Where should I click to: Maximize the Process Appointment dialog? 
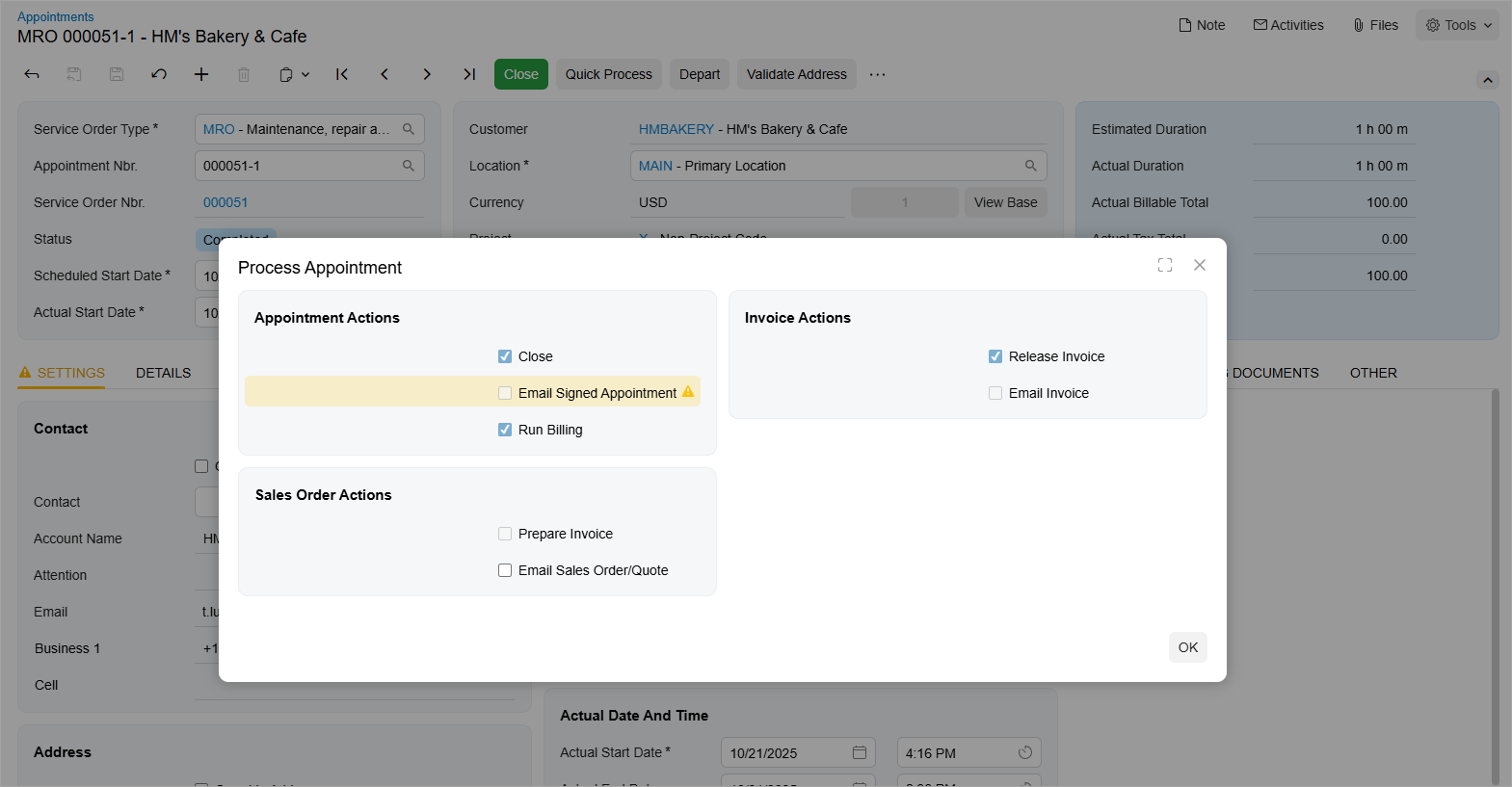click(x=1165, y=265)
